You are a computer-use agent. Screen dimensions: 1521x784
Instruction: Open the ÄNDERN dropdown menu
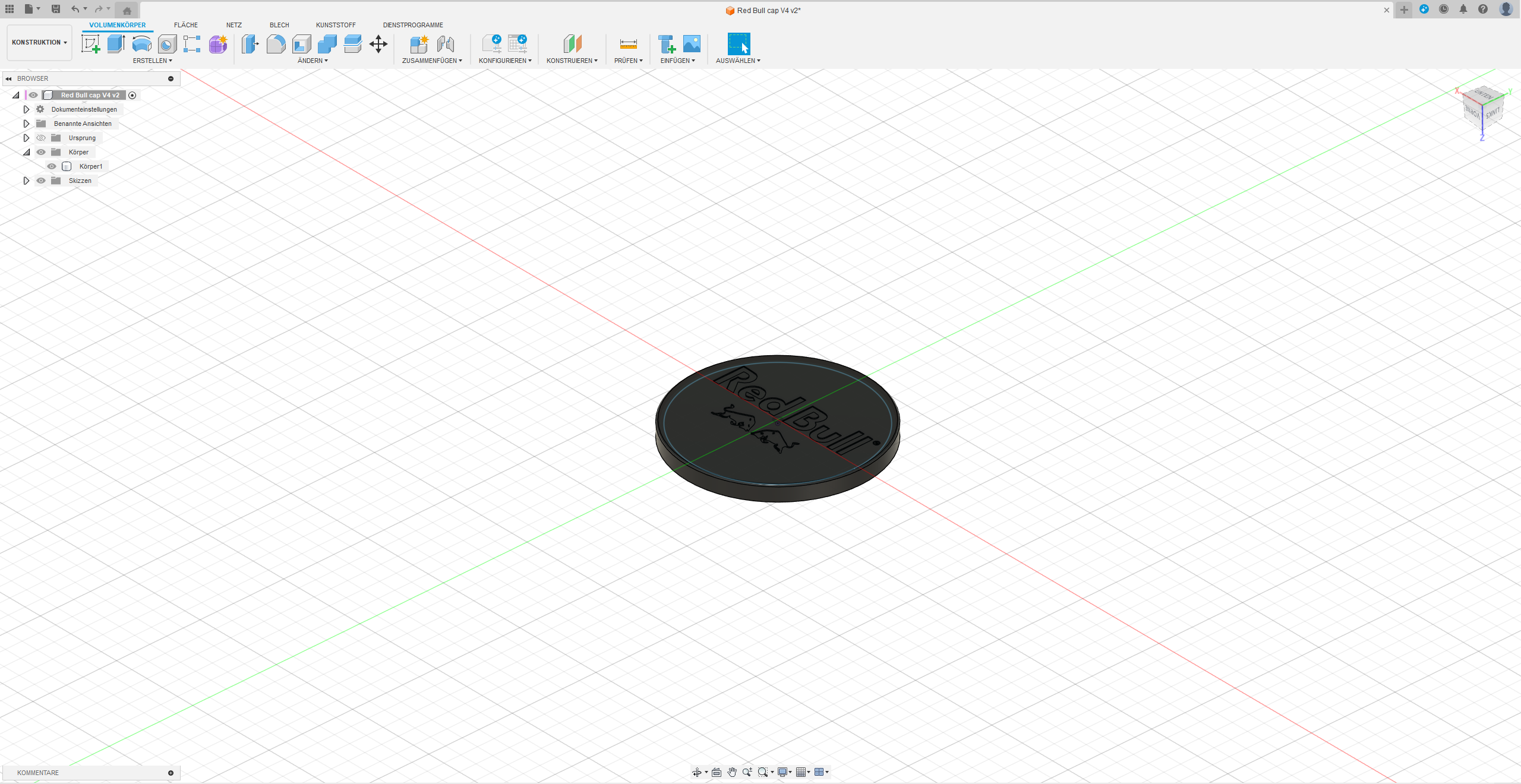[313, 61]
